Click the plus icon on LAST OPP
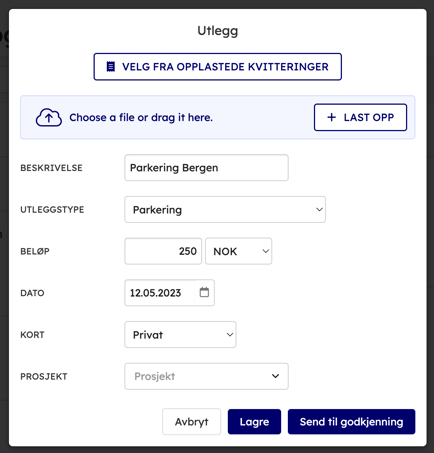434x453 pixels. 331,117
